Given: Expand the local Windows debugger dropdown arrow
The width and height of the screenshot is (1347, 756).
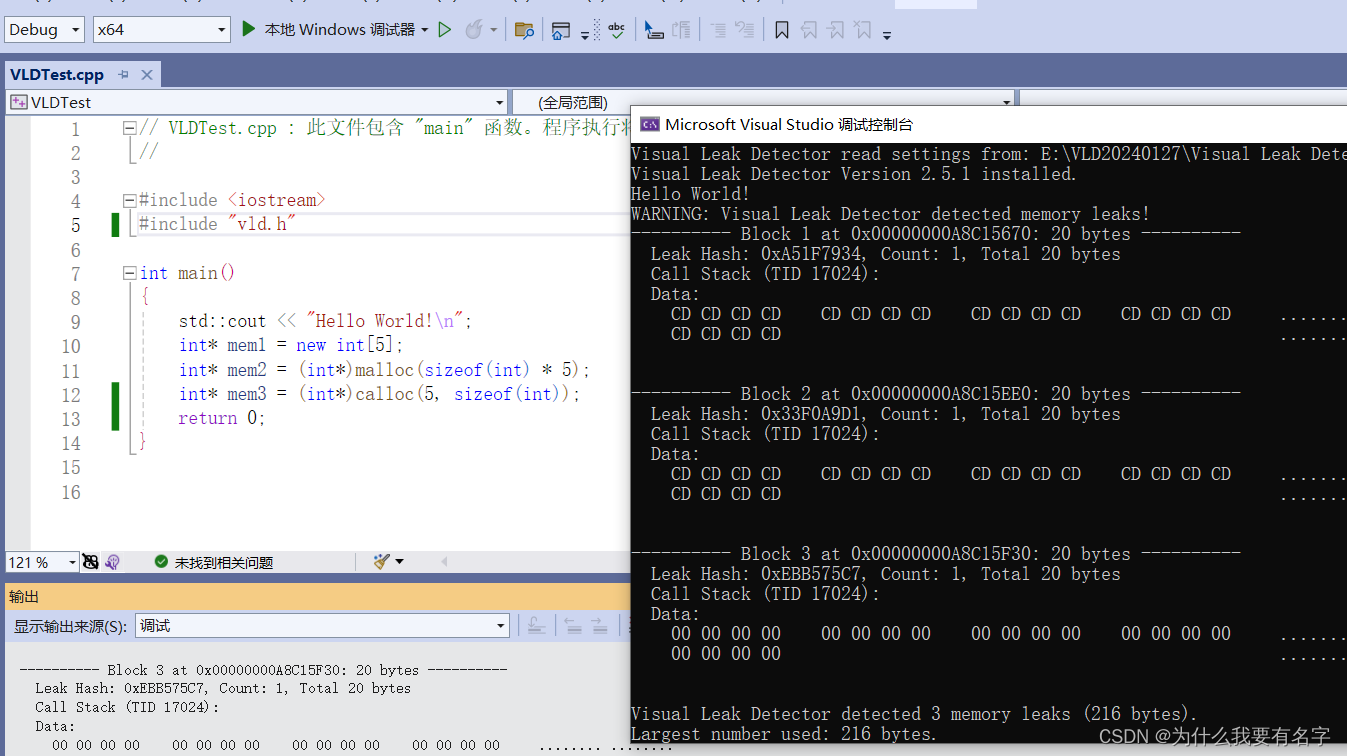Looking at the screenshot, I should pos(425,30).
